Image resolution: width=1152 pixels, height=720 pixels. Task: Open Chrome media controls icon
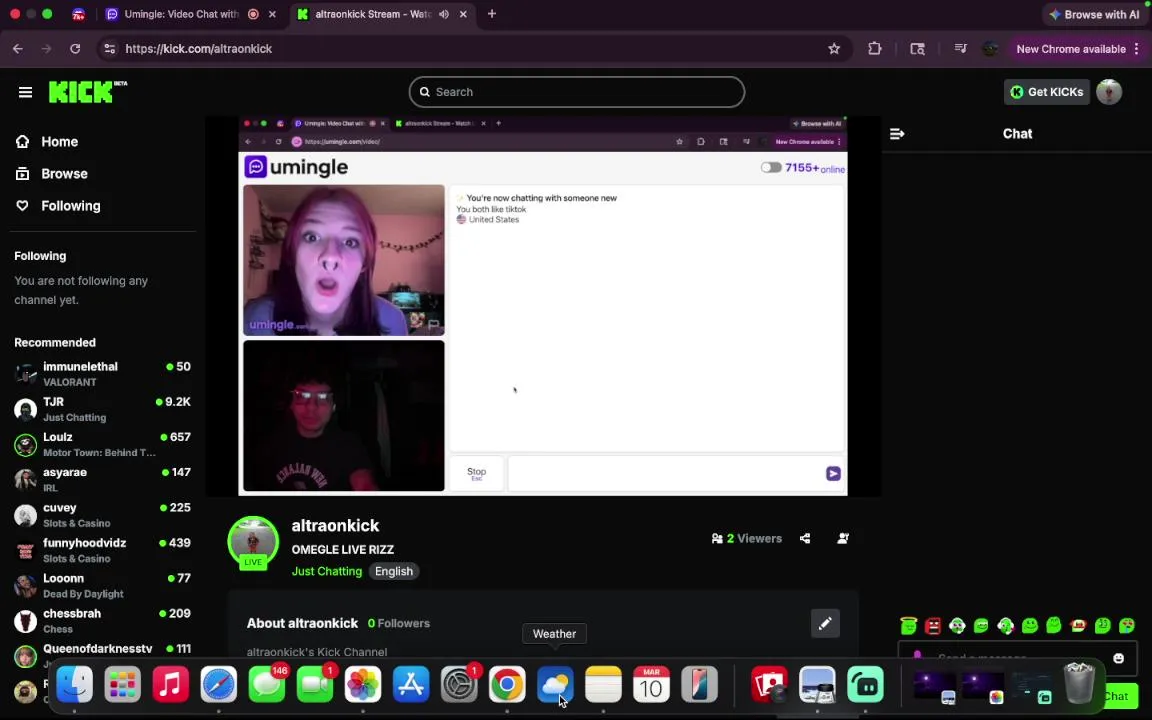tap(960, 48)
